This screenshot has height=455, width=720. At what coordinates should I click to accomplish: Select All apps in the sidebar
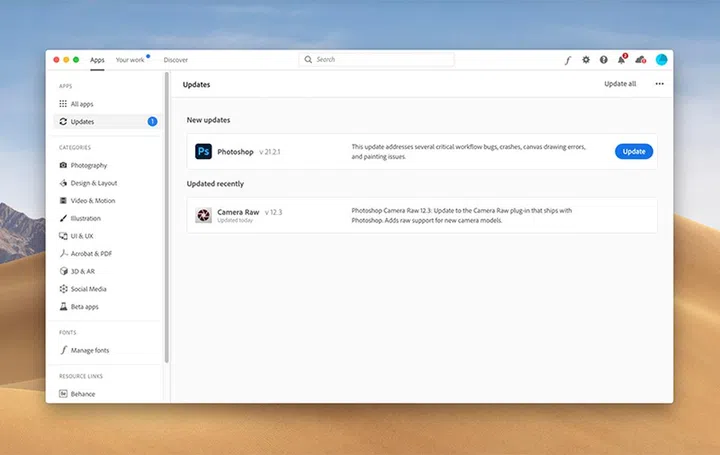pyautogui.click(x=82, y=104)
